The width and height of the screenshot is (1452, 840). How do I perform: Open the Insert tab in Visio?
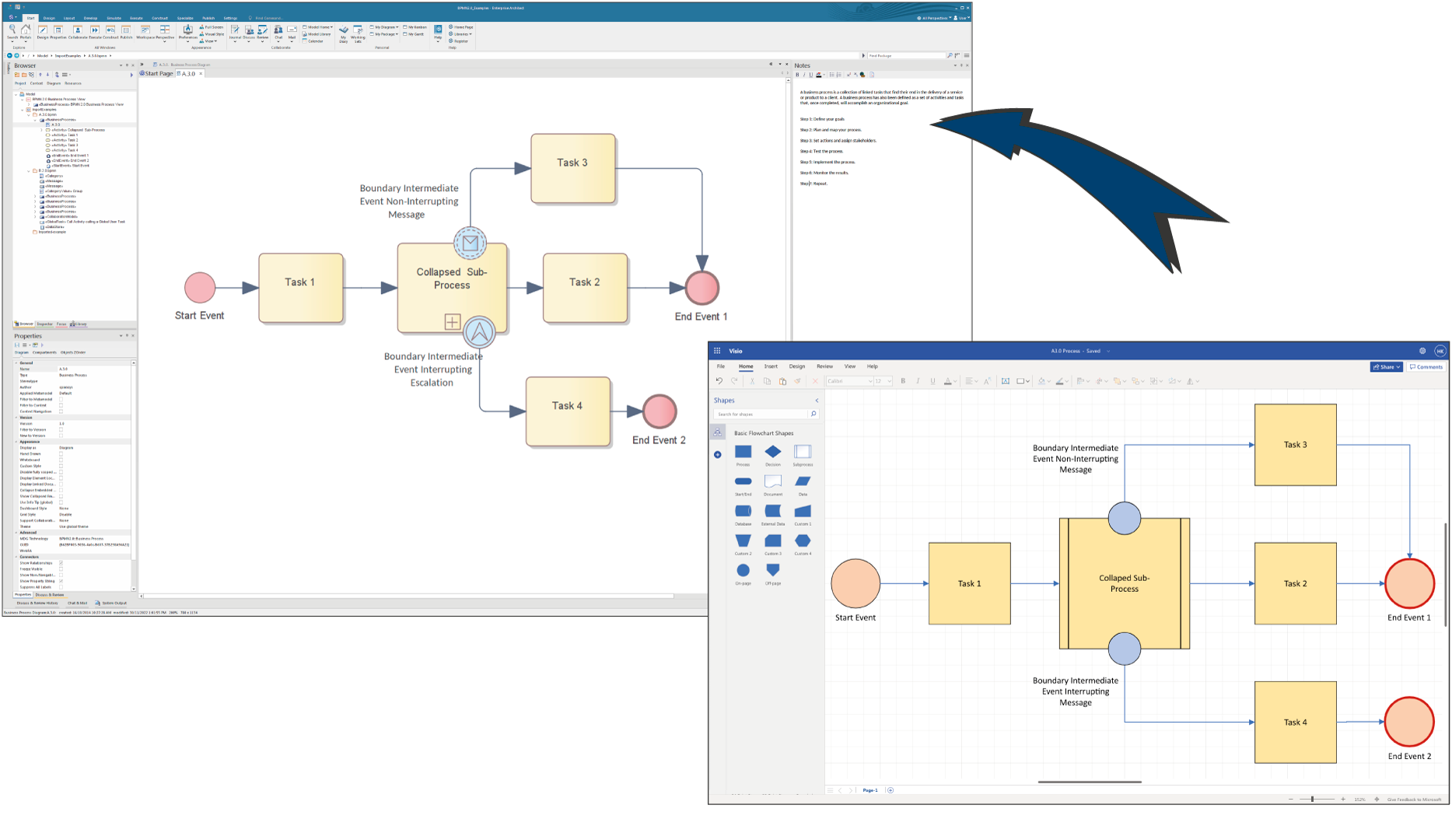click(771, 366)
